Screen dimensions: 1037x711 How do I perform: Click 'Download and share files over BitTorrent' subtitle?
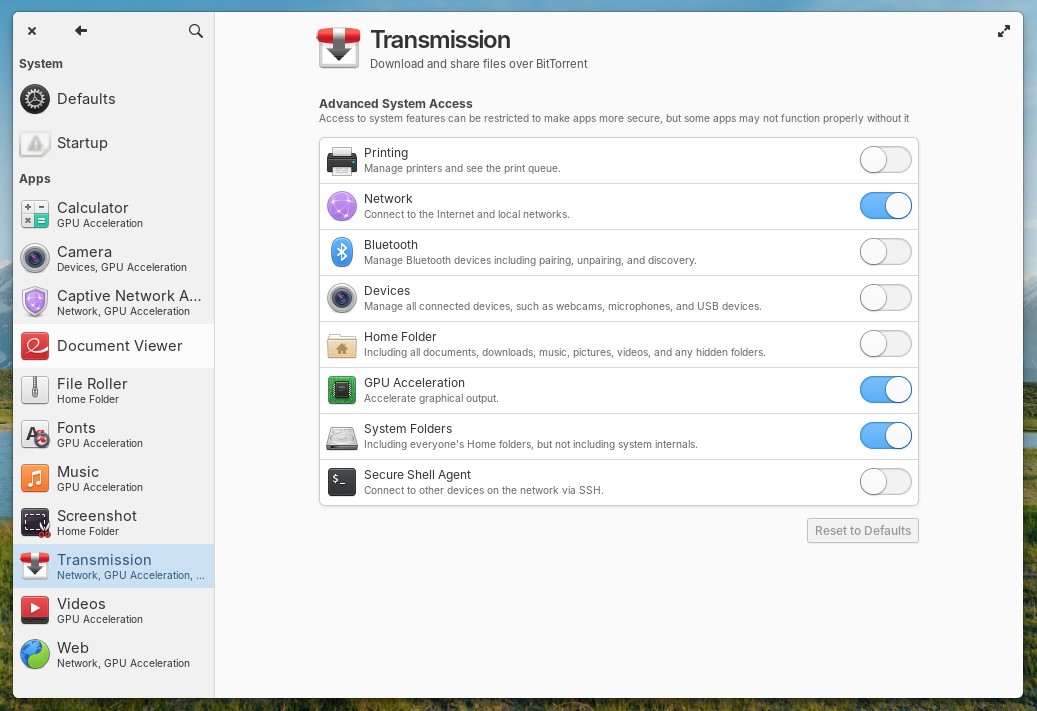pyautogui.click(x=478, y=63)
